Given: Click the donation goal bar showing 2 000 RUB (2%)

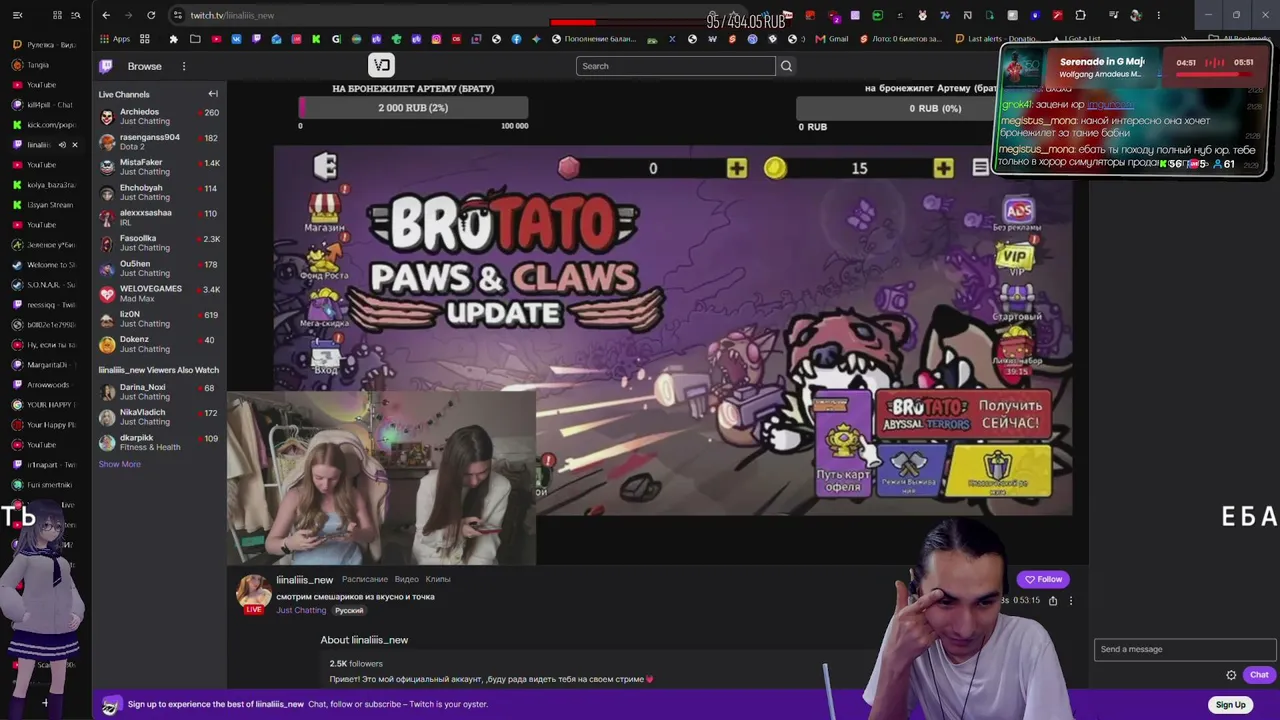Looking at the screenshot, I should (413, 108).
